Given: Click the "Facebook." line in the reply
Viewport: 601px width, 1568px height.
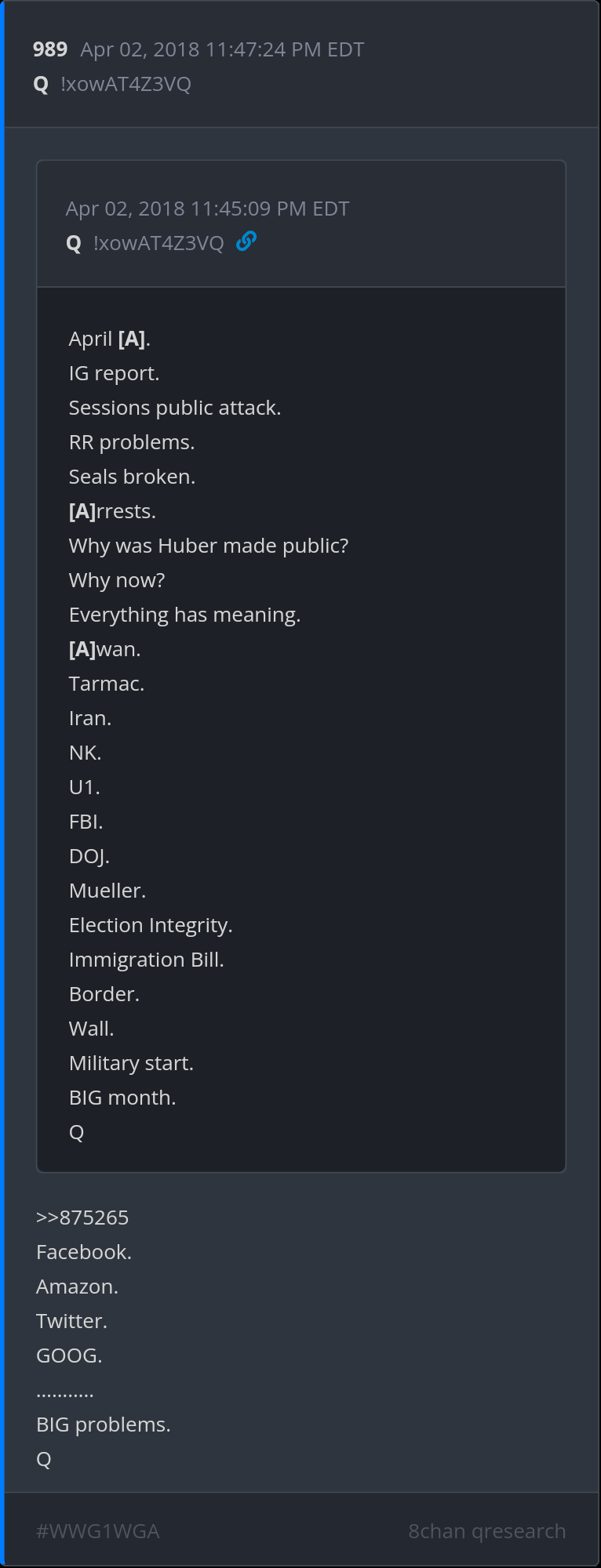Looking at the screenshot, I should click(x=84, y=1252).
